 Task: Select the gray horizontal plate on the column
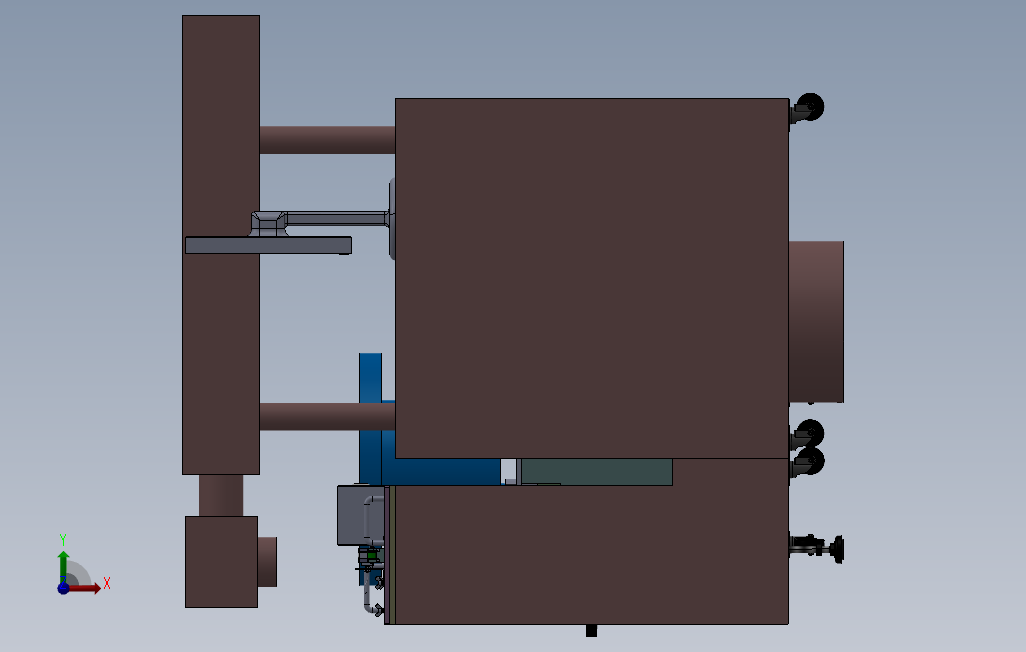[x=268, y=245]
